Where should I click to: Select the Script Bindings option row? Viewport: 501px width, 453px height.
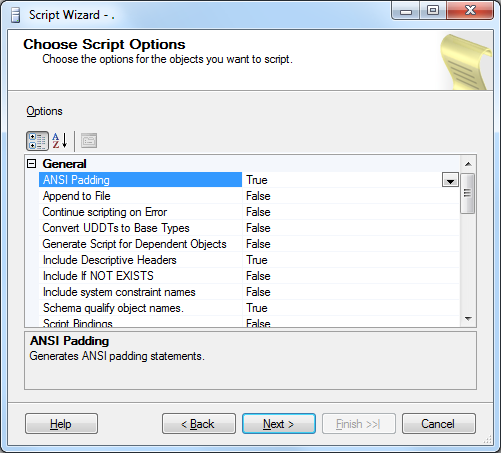pyautogui.click(x=140, y=322)
